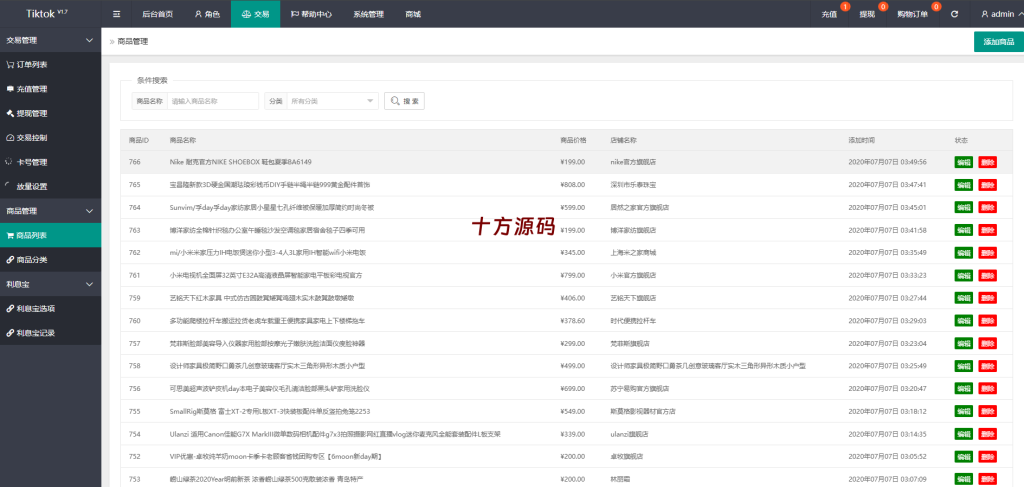Click price ¥808.00 in row 765
Viewport: 1024px width, 487px height.
coord(573,185)
